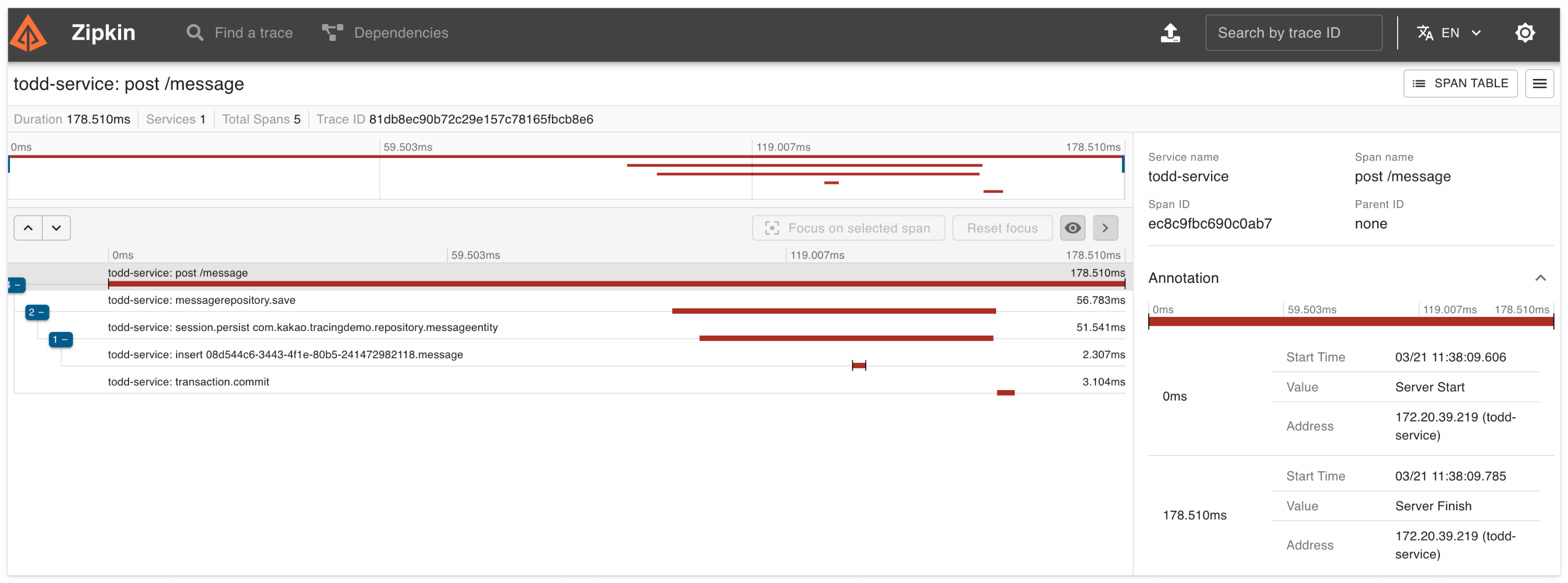This screenshot has height=583, width=1568.
Task: Collapse the Annotation section chevron
Action: [x=1539, y=278]
